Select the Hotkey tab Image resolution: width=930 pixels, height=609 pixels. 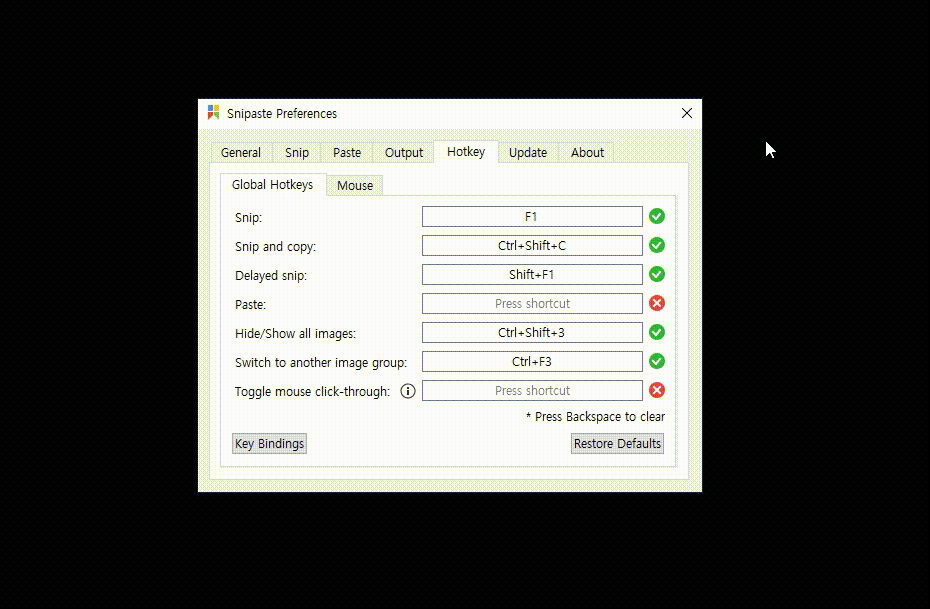pos(466,152)
